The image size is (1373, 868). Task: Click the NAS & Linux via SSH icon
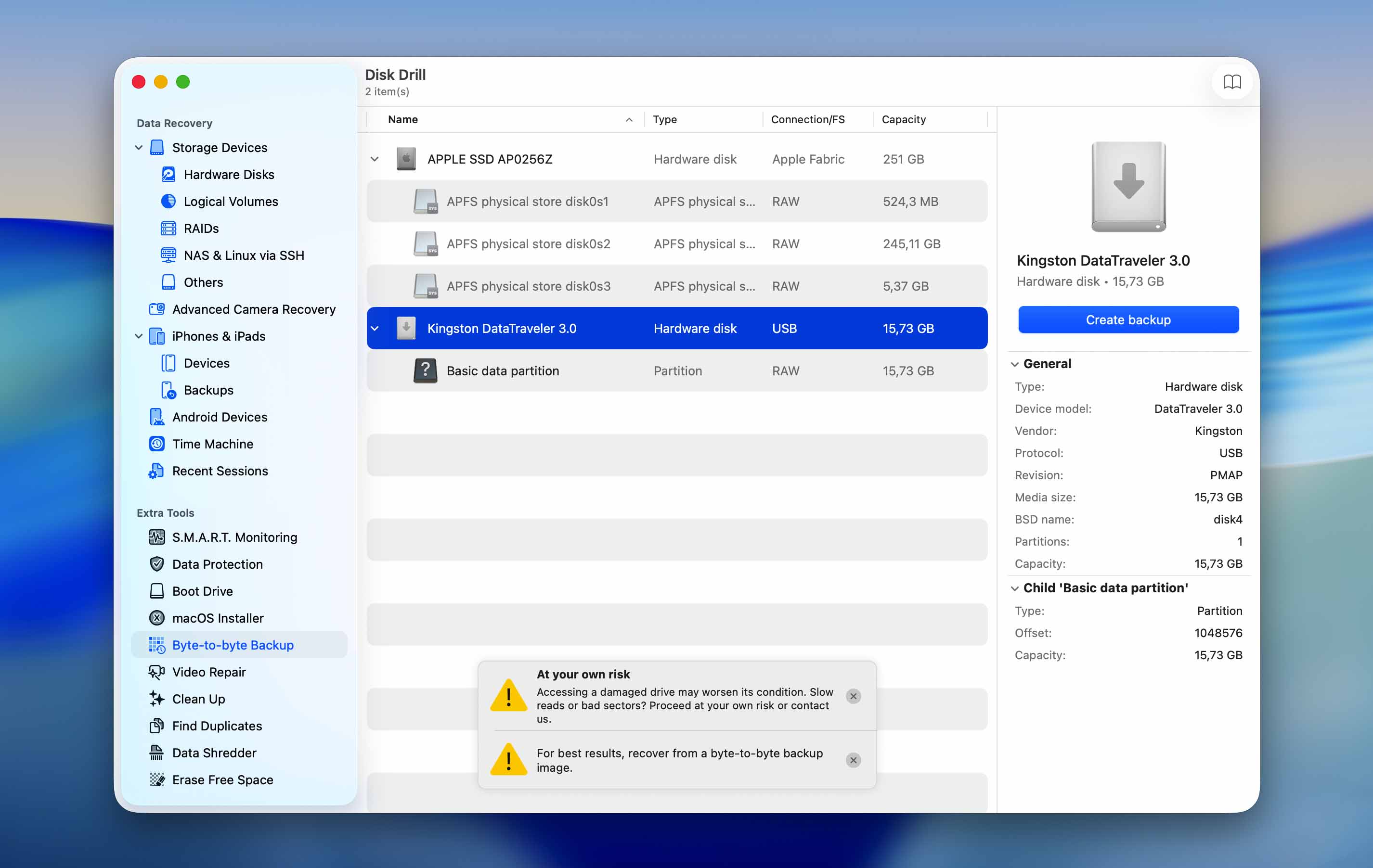click(x=168, y=255)
